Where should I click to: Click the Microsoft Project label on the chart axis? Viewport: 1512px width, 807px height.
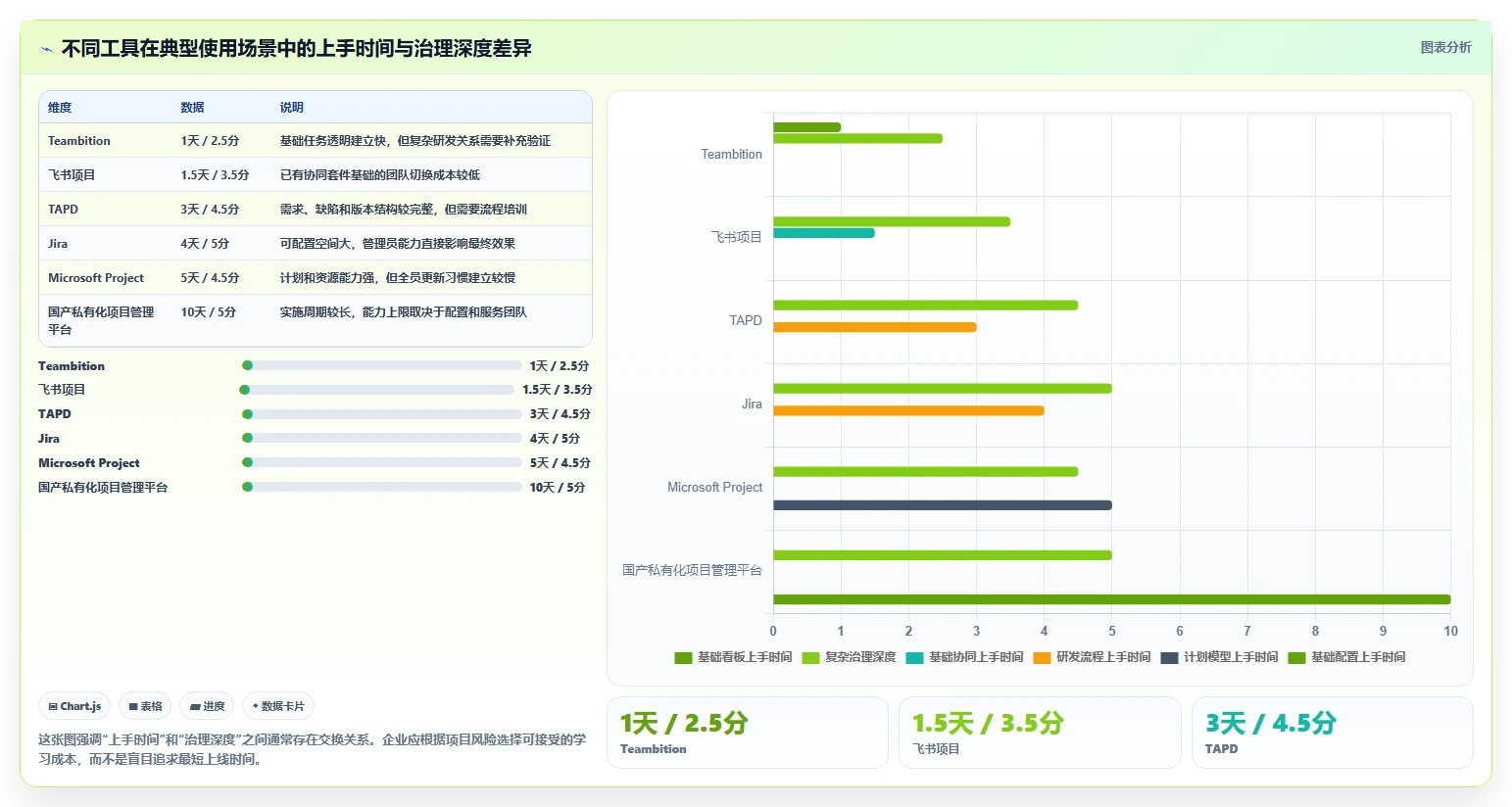tap(714, 487)
